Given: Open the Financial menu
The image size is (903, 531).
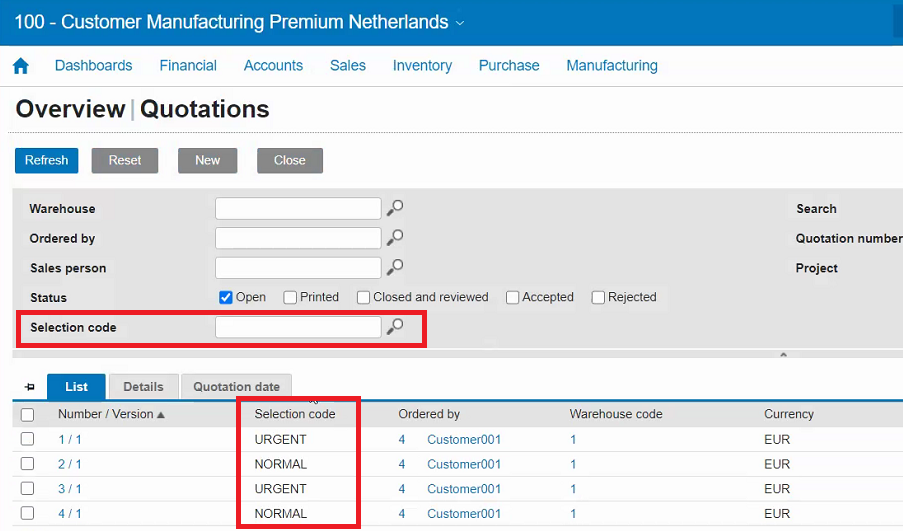Looking at the screenshot, I should [x=188, y=66].
